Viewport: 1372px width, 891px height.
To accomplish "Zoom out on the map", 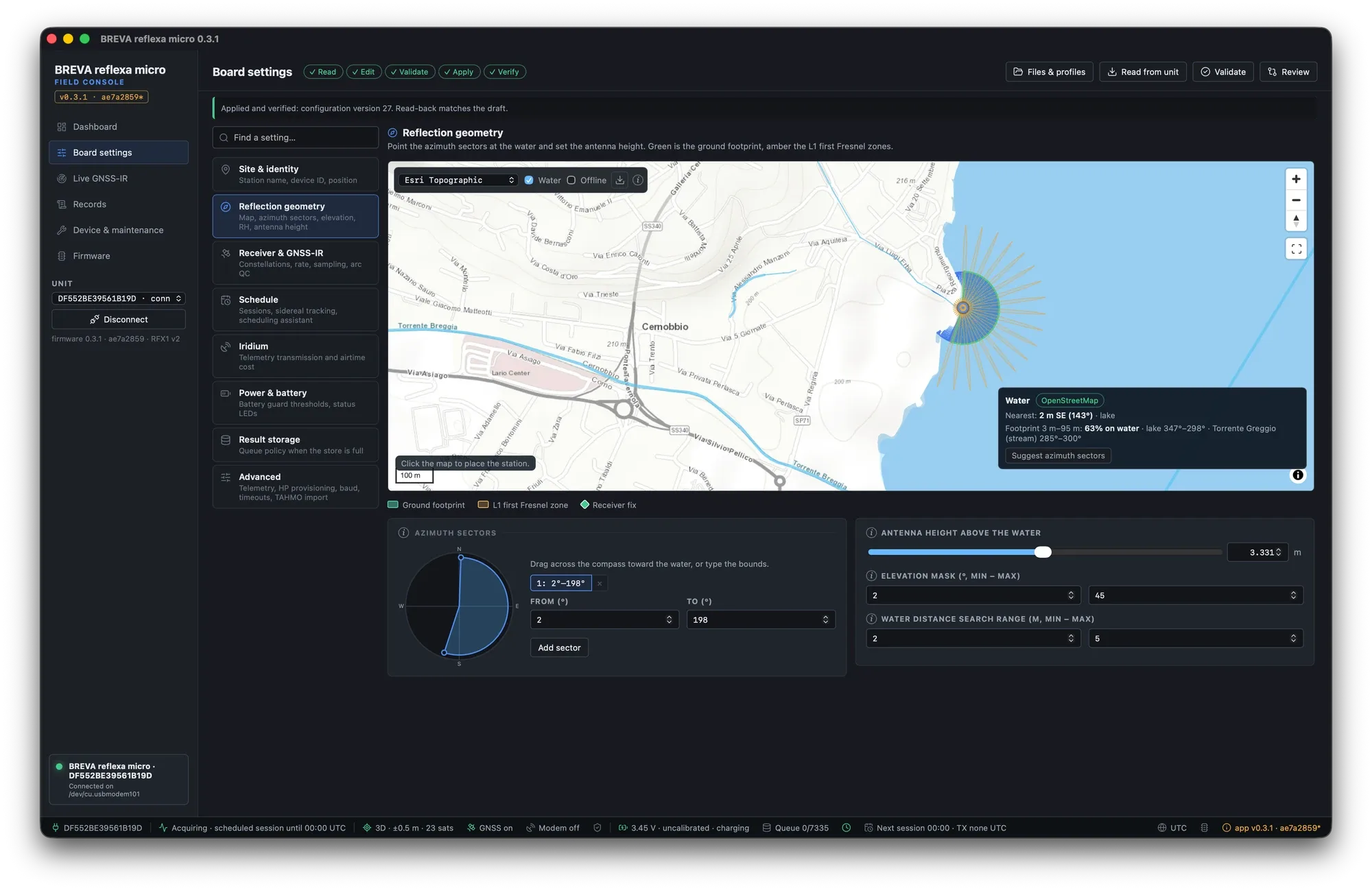I will pos(1296,200).
